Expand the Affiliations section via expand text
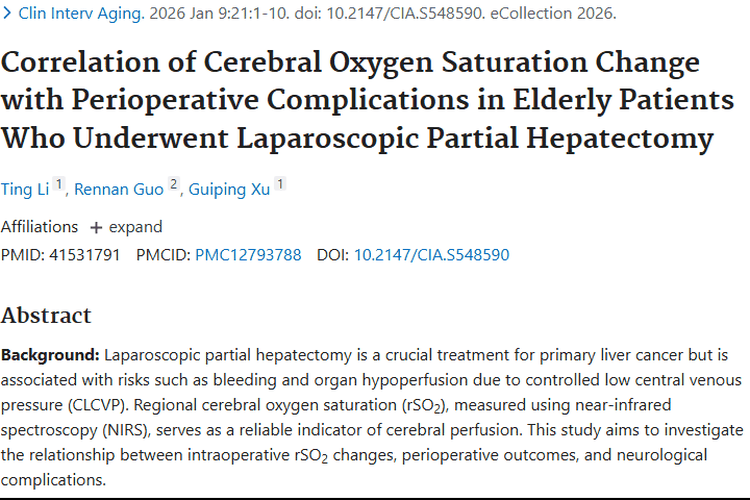This screenshot has height=500, width=750. coord(135,227)
